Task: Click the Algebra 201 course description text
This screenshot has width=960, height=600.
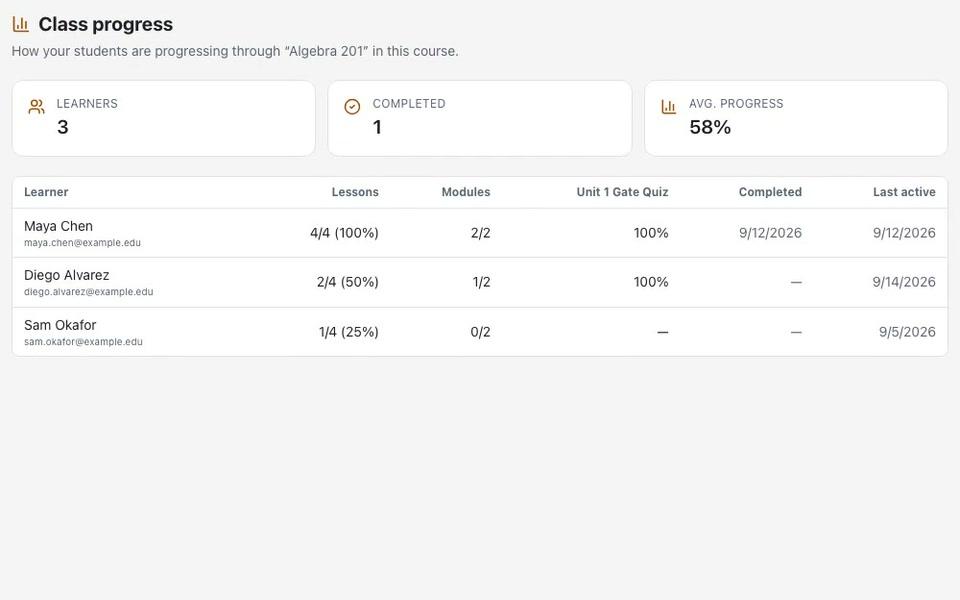Action: [x=235, y=51]
